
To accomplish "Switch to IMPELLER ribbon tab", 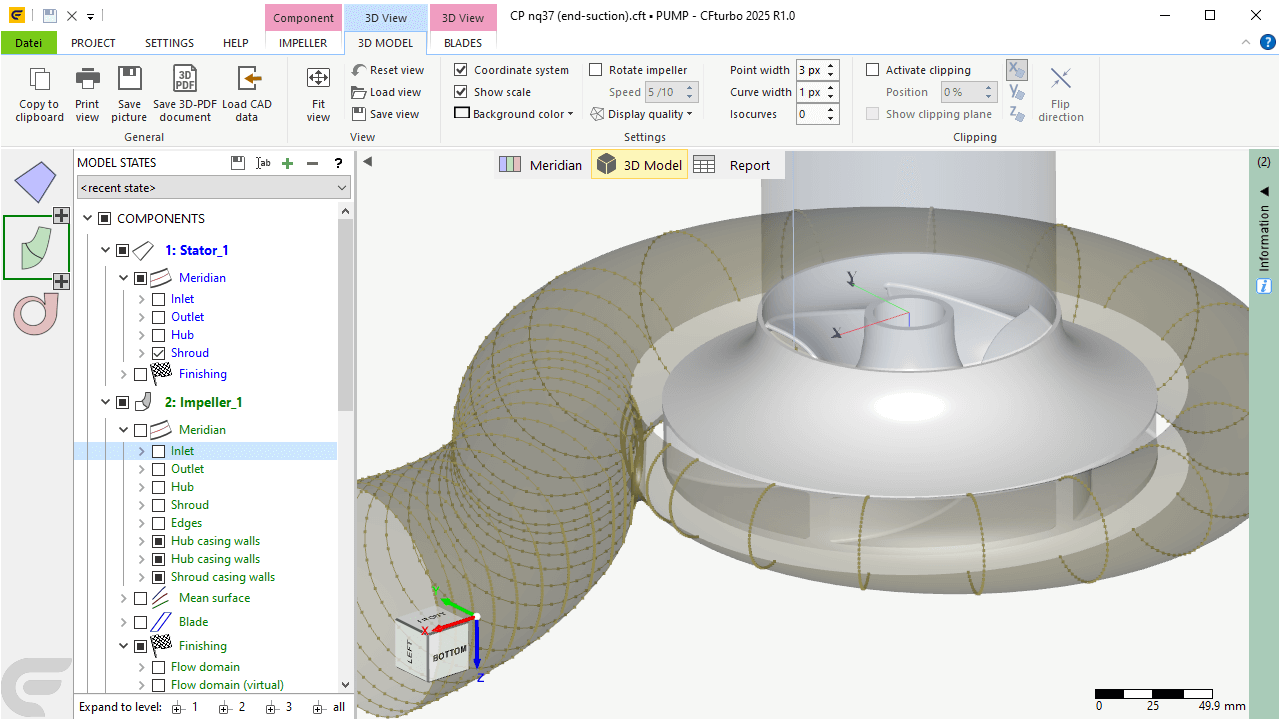I will pyautogui.click(x=303, y=43).
